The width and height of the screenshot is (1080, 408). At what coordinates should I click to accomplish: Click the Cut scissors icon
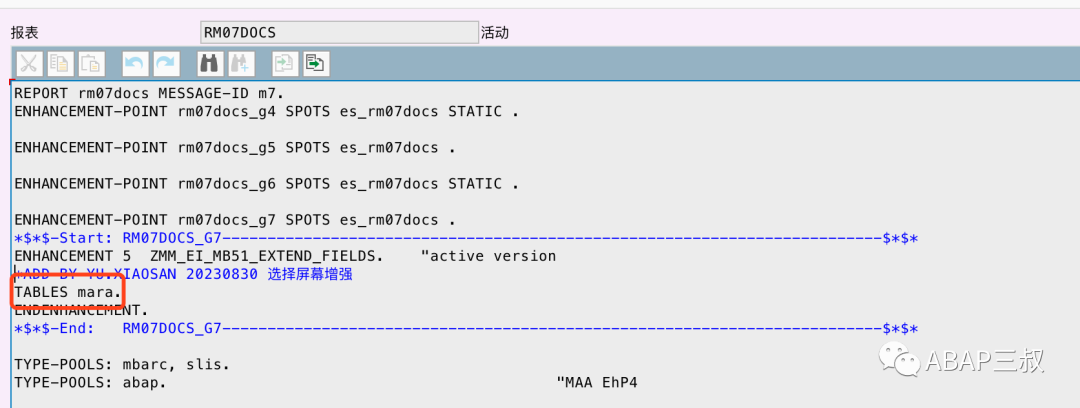28,64
